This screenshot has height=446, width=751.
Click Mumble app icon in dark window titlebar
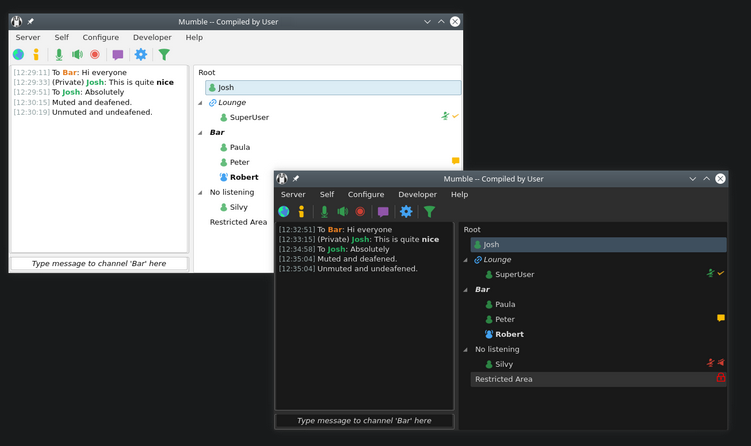282,179
